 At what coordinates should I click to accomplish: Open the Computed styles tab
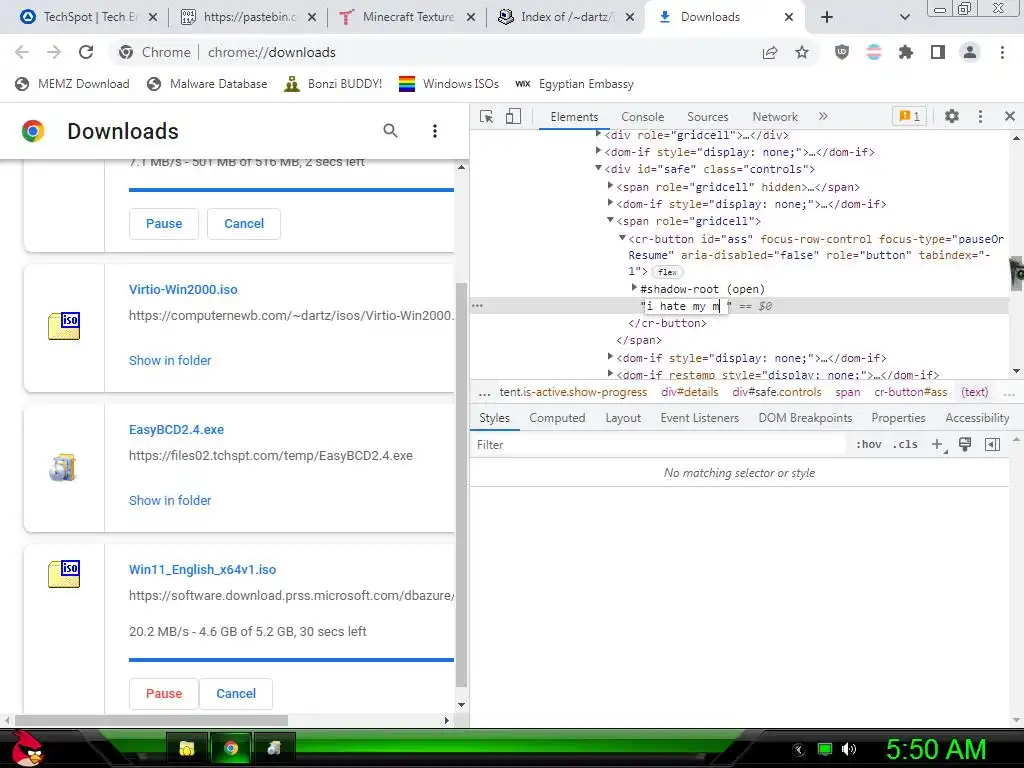click(x=557, y=418)
